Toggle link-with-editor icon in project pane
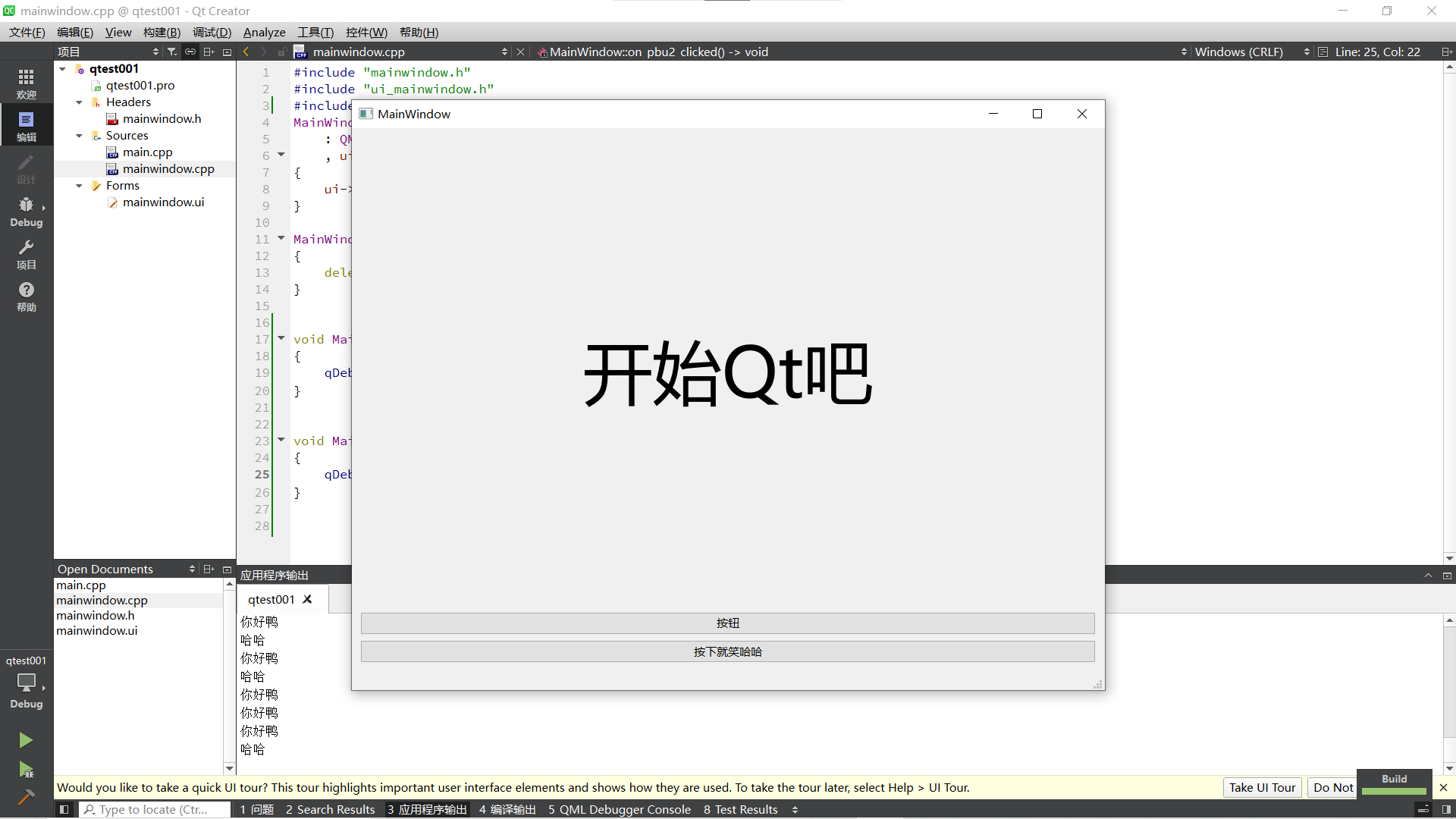The image size is (1456, 819). coord(190,52)
